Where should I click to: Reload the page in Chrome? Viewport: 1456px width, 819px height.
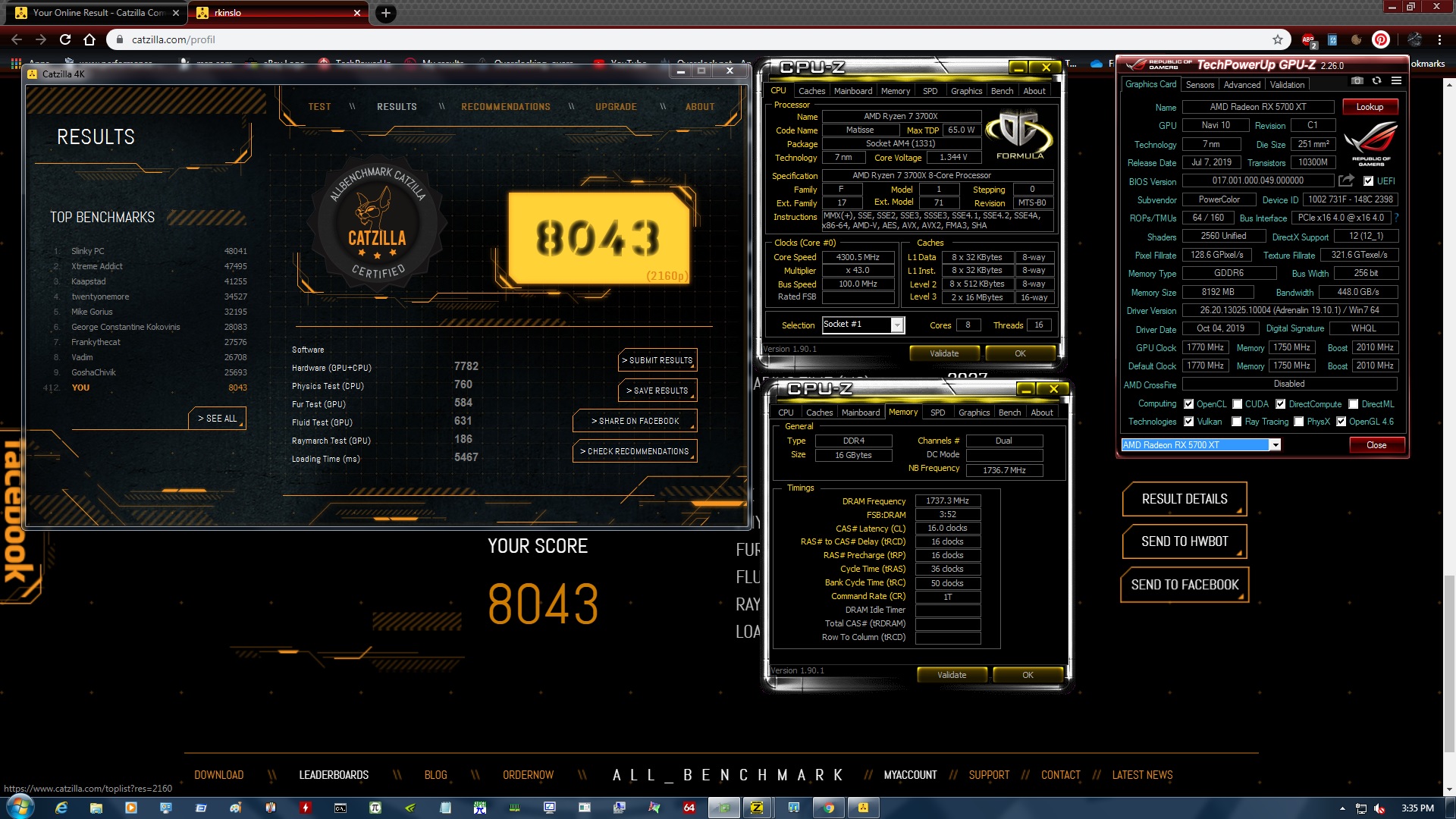click(65, 39)
